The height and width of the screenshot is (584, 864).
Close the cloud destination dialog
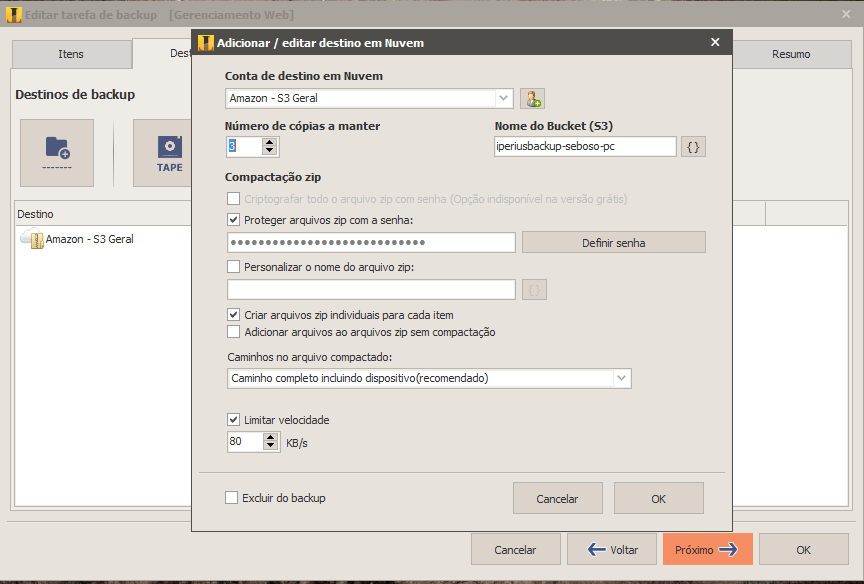click(x=715, y=42)
